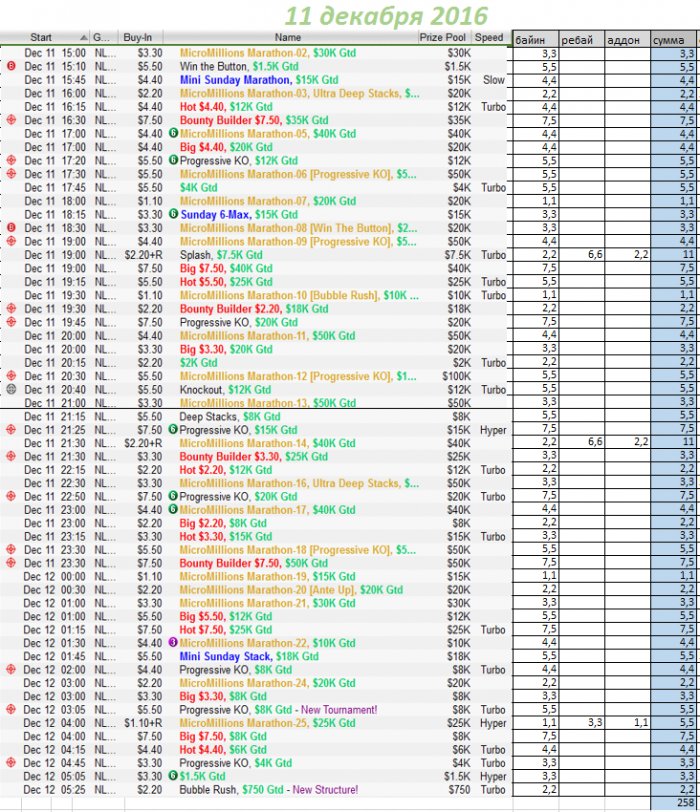The width and height of the screenshot is (700, 812).
Task: Click Hyper speed on Dec 11 21:25 row
Action: point(493,430)
